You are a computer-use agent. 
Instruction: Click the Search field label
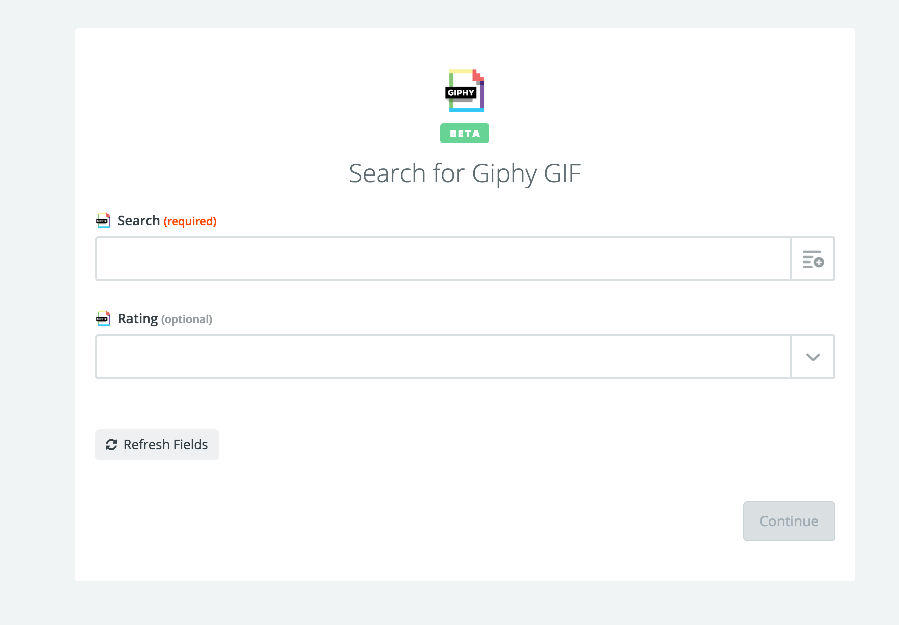[x=138, y=221]
